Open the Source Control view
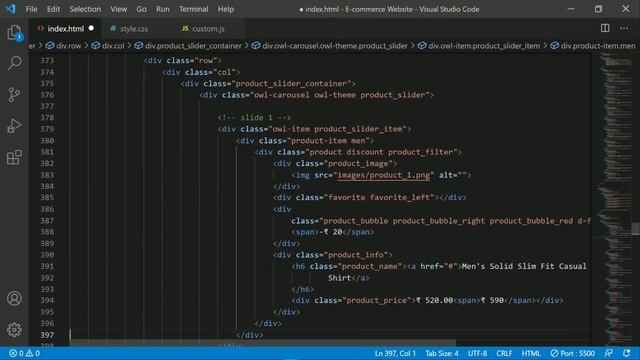Screen dimensions: 640x360 (14, 95)
